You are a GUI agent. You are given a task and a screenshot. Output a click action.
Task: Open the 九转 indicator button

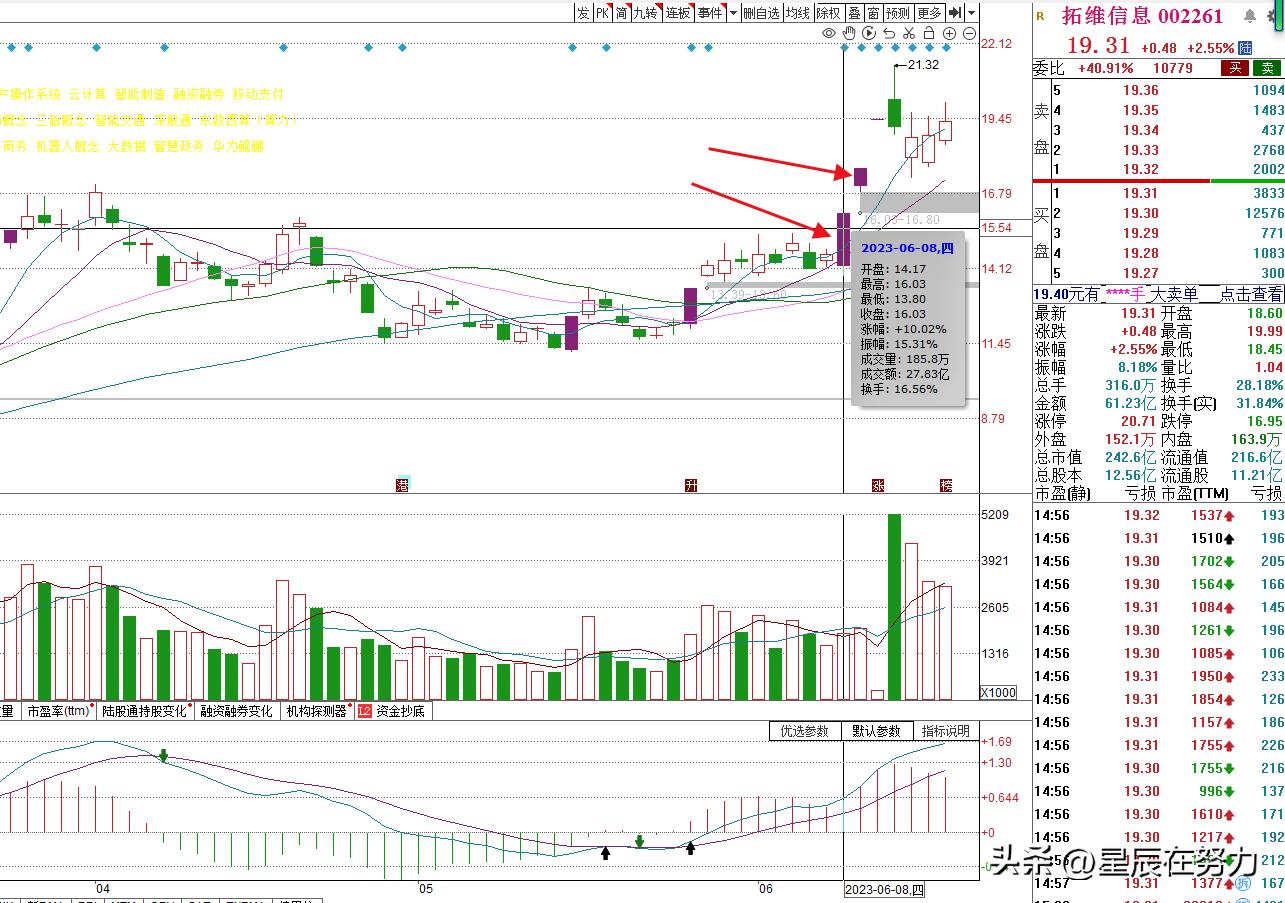tap(647, 13)
